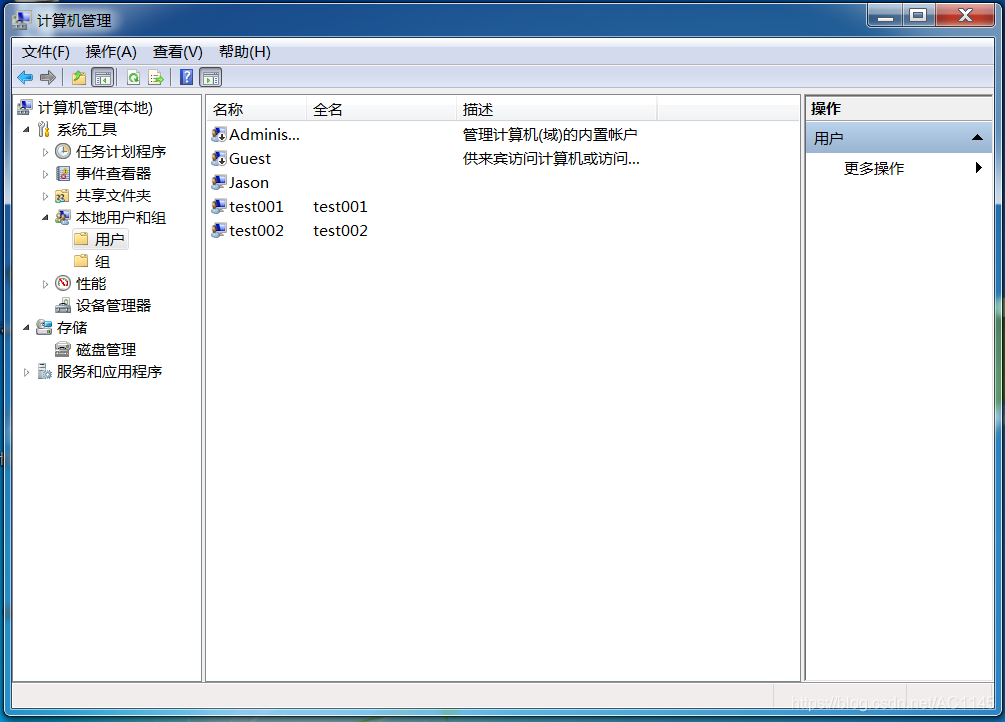
Task: Expand the 性能 node
Action: point(45,283)
